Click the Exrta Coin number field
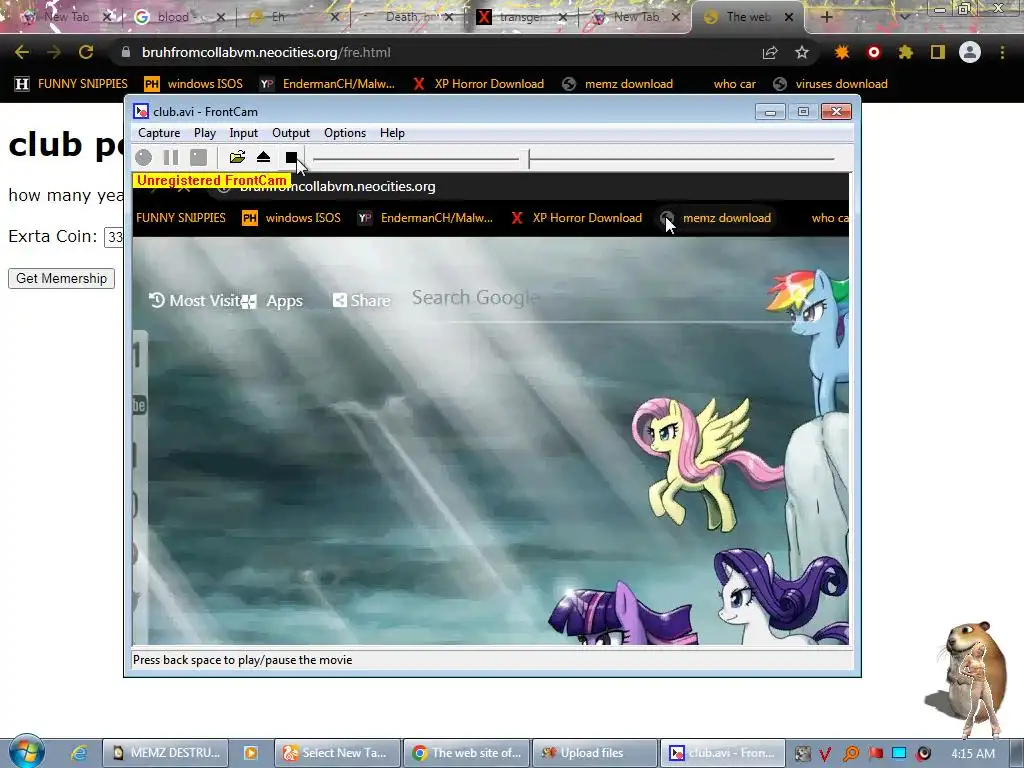Image resolution: width=1024 pixels, height=768 pixels. click(x=114, y=236)
